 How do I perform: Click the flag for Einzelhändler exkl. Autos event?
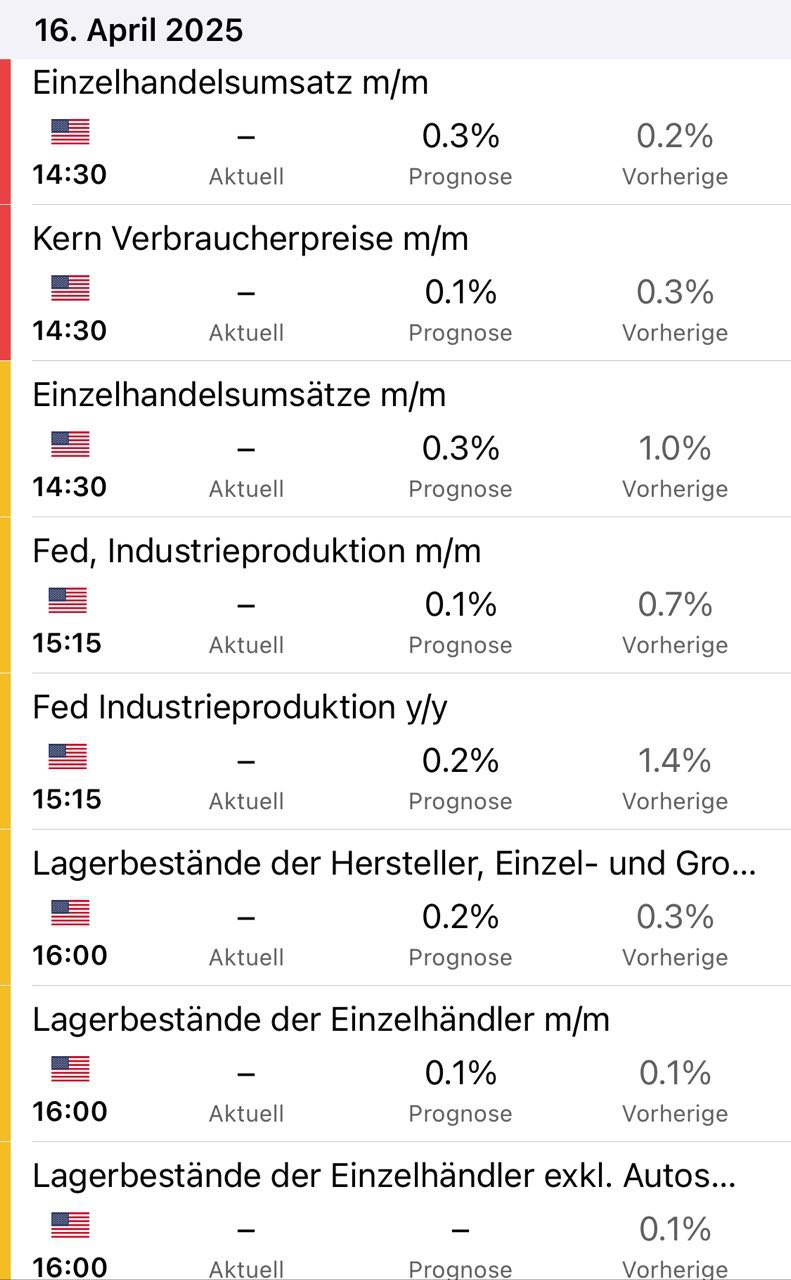pos(70,1224)
